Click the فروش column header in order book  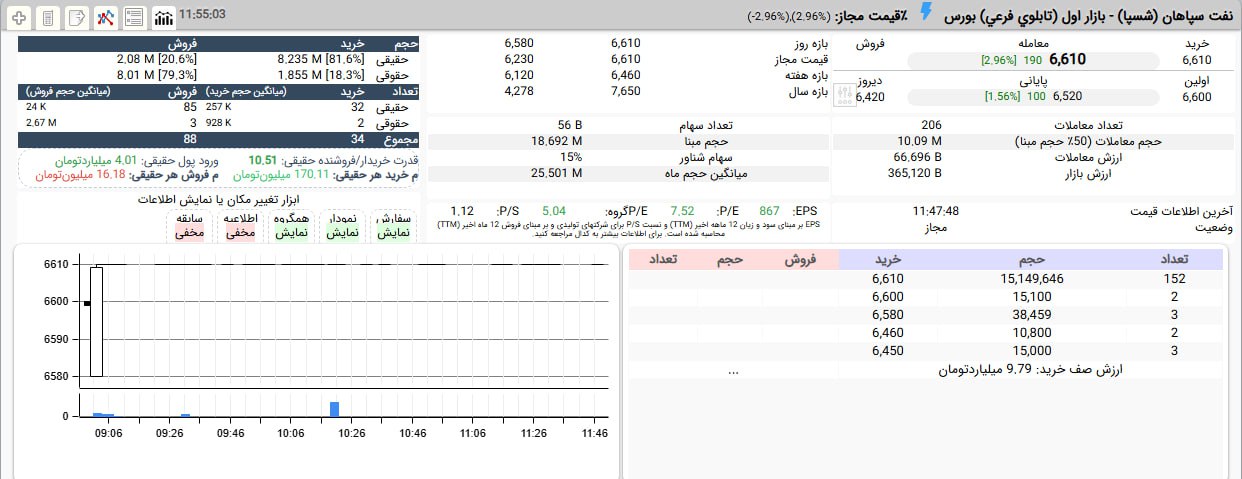click(x=799, y=260)
